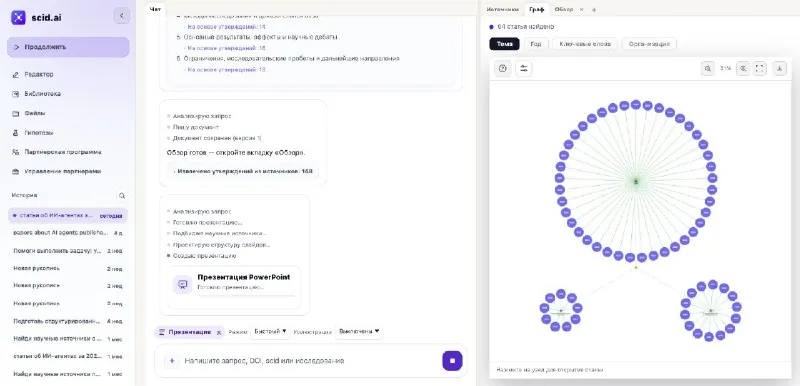Click the 'Создаю презентацию' status step
Viewport: 800px width, 386px height.
[x=204, y=255]
